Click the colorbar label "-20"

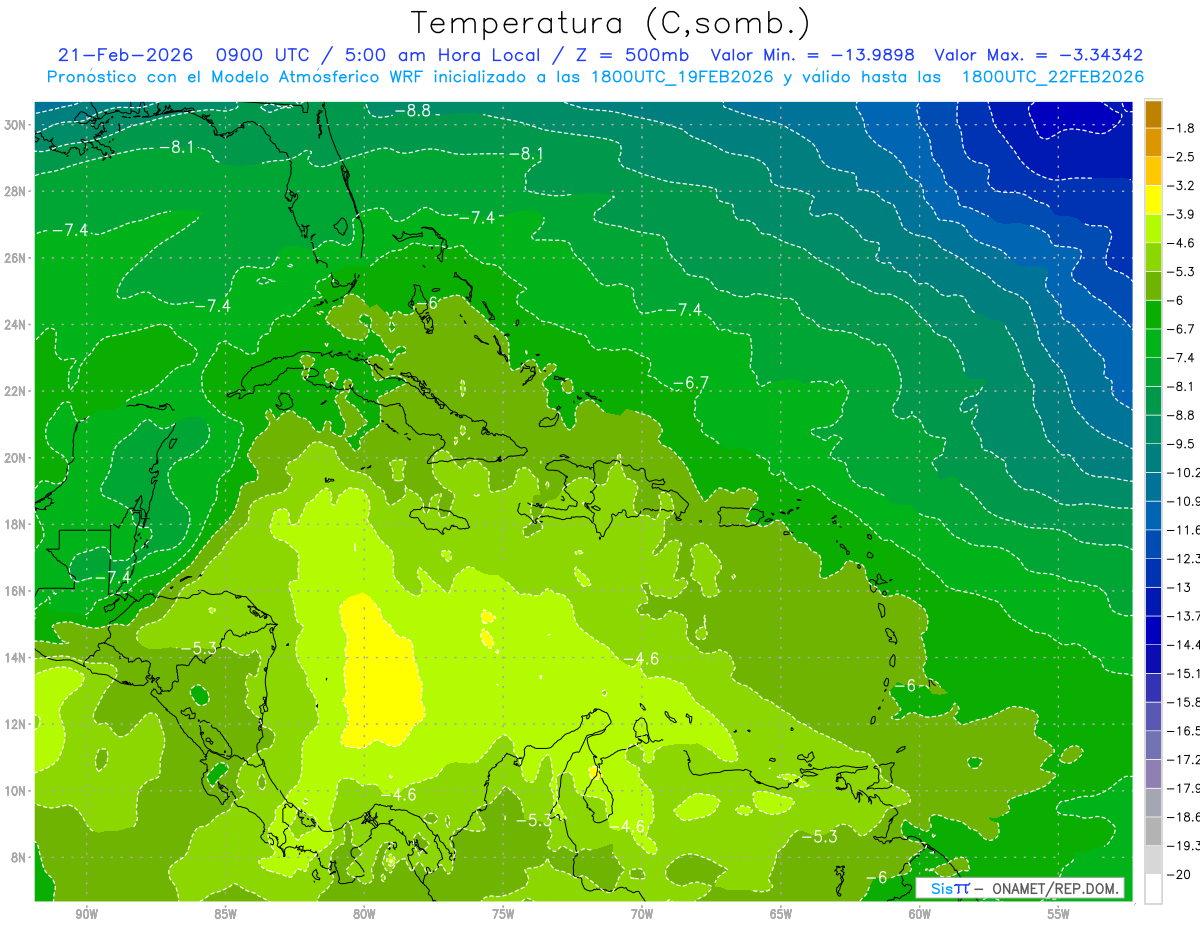(1180, 874)
